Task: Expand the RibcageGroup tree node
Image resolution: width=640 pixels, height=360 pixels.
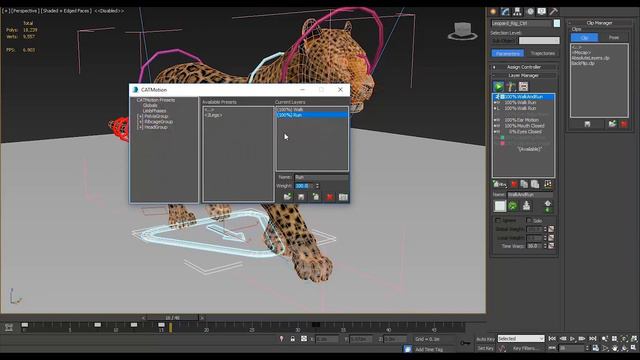Action: click(140, 122)
